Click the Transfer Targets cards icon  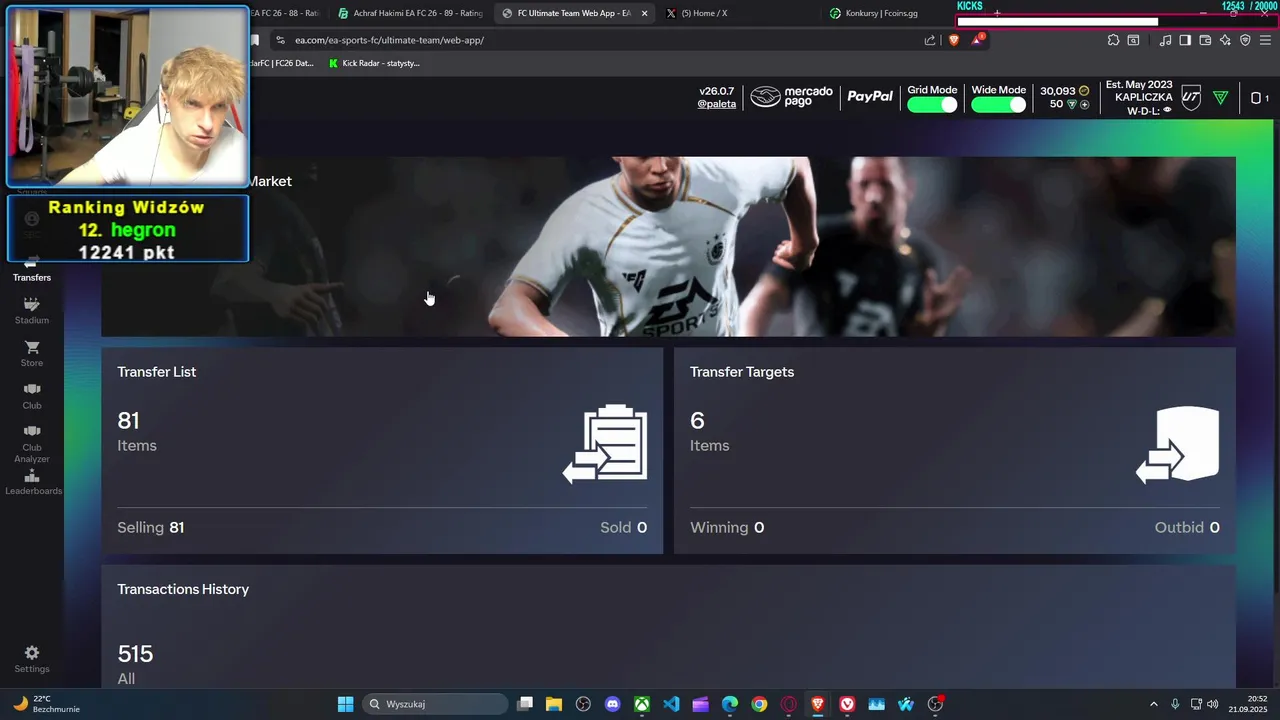pyautogui.click(x=1178, y=444)
